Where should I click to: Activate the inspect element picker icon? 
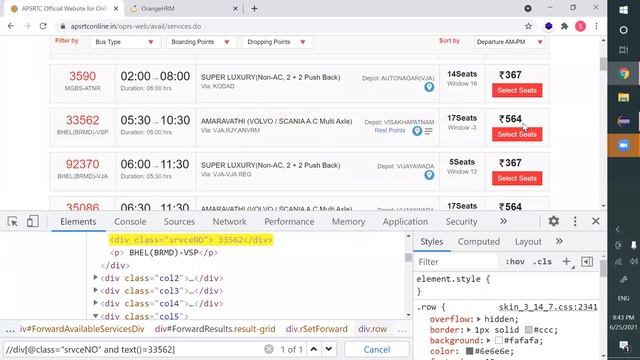coord(13,221)
